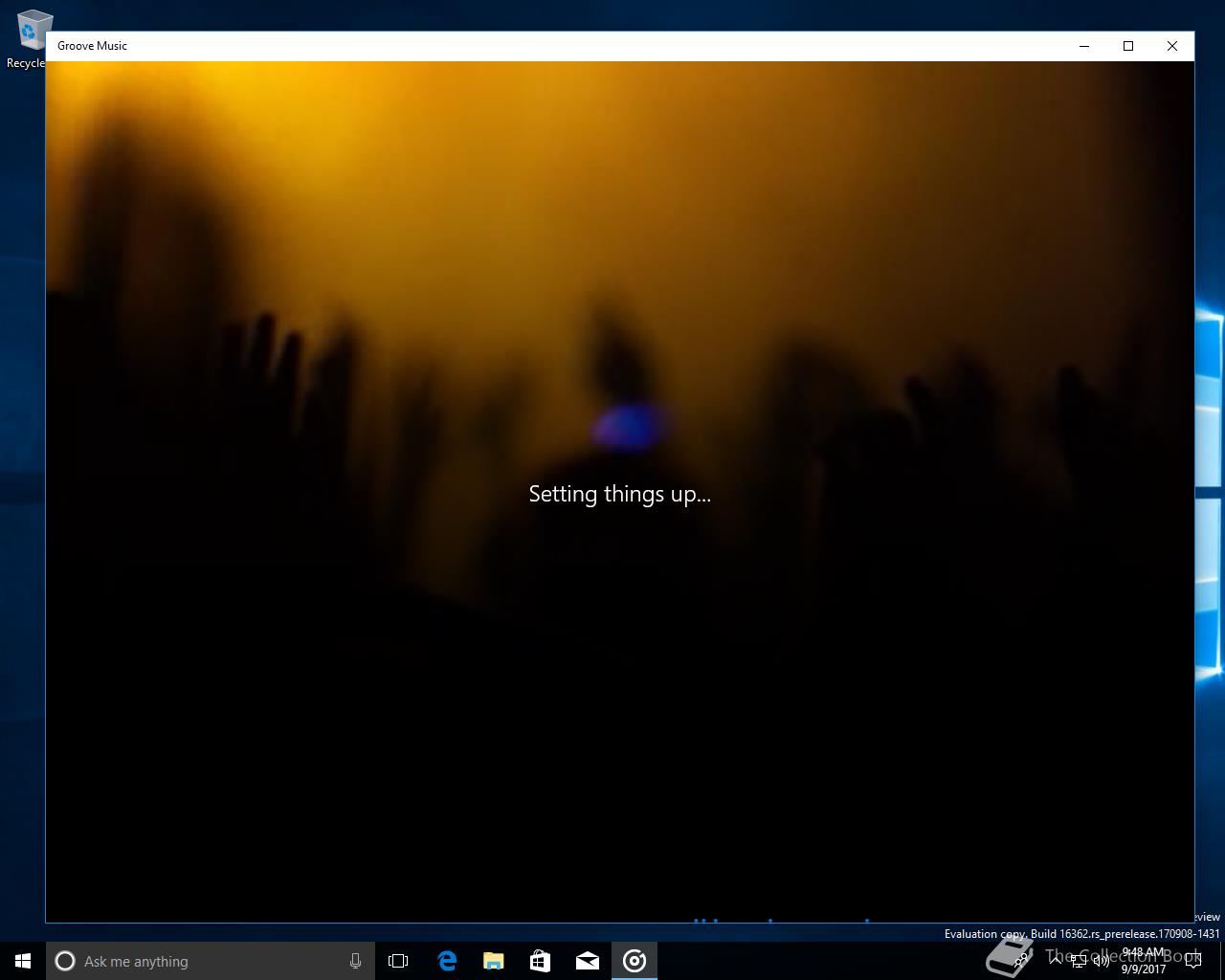Open the People icon in the tray
The image size is (1225, 980).
click(x=1022, y=960)
